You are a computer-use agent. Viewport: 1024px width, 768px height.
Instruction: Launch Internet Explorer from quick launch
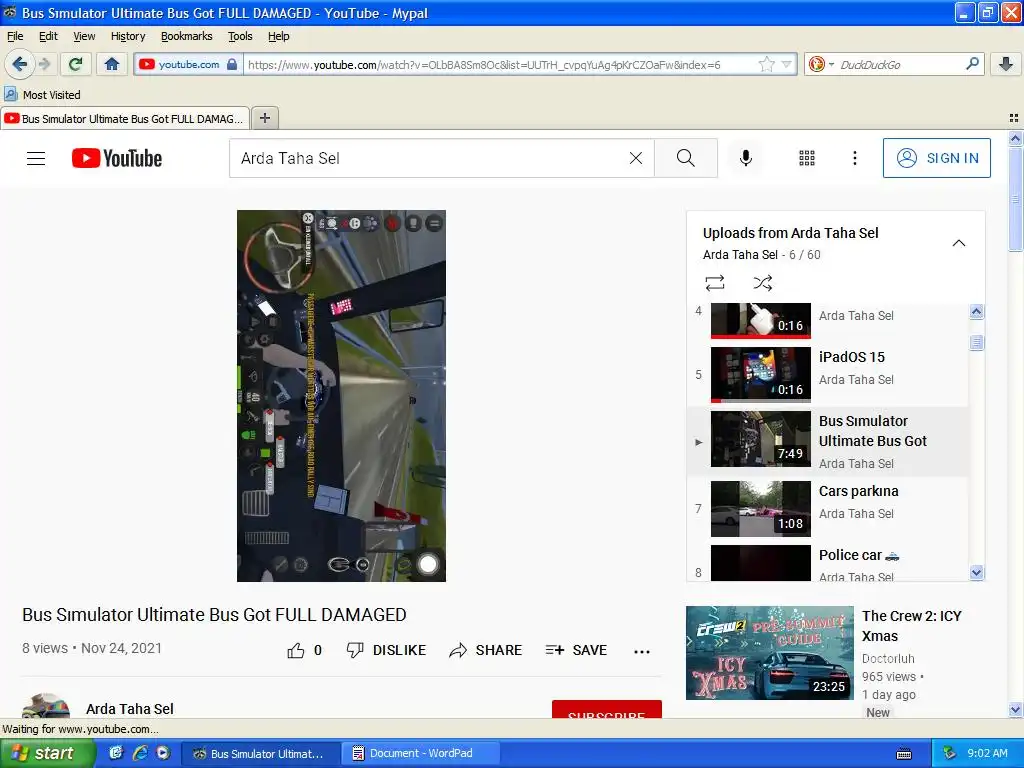pyautogui.click(x=140, y=753)
